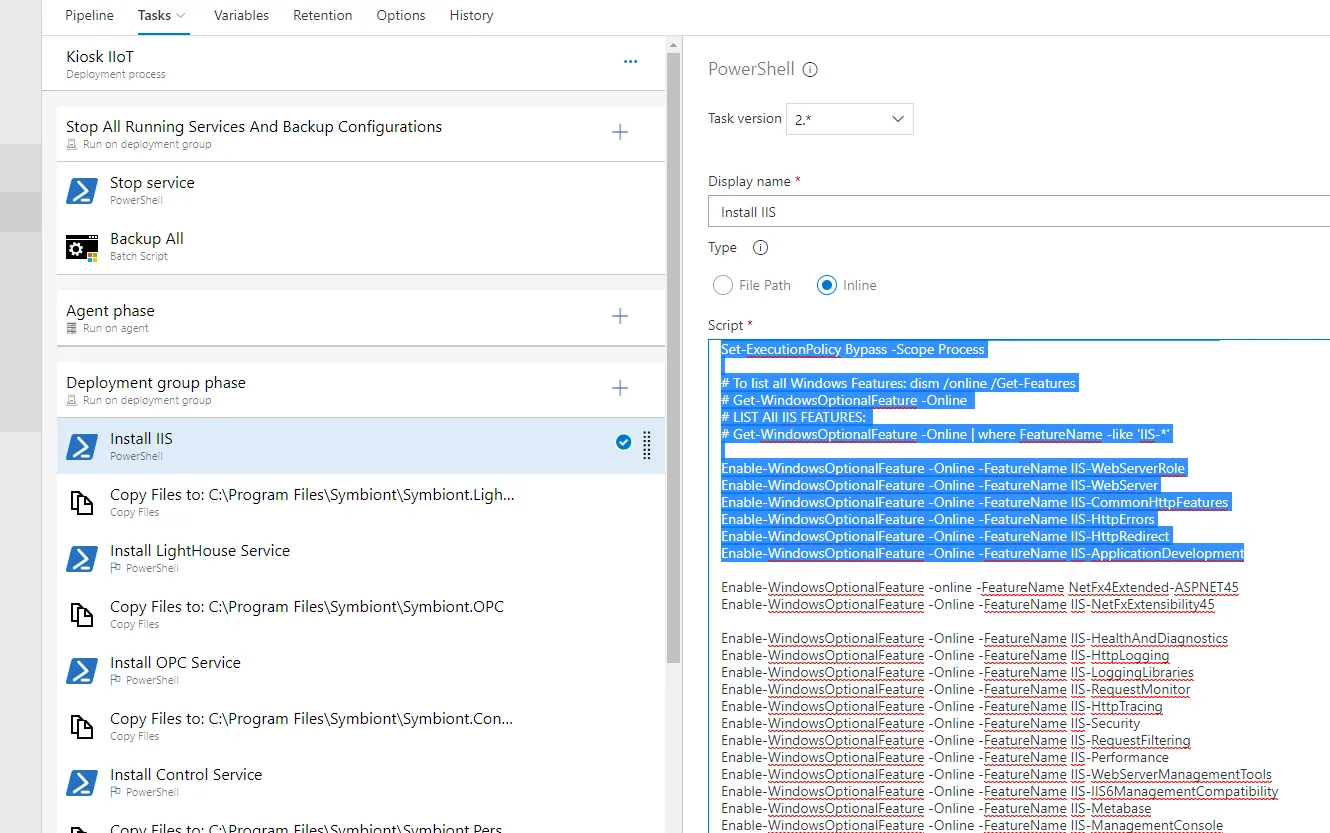Open the Task version dropdown

pyautogui.click(x=850, y=119)
